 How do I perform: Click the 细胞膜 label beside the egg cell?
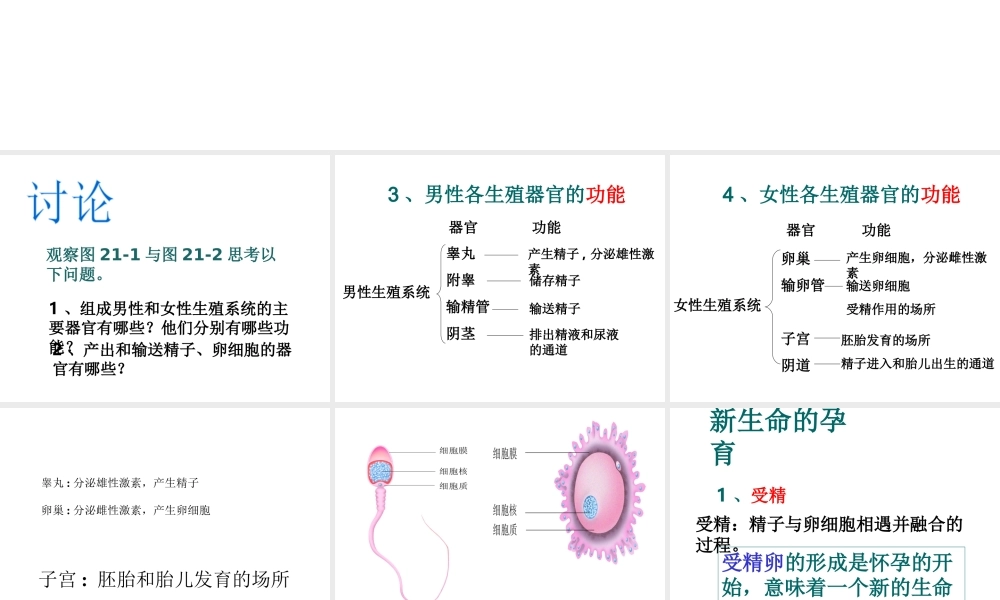click(505, 453)
